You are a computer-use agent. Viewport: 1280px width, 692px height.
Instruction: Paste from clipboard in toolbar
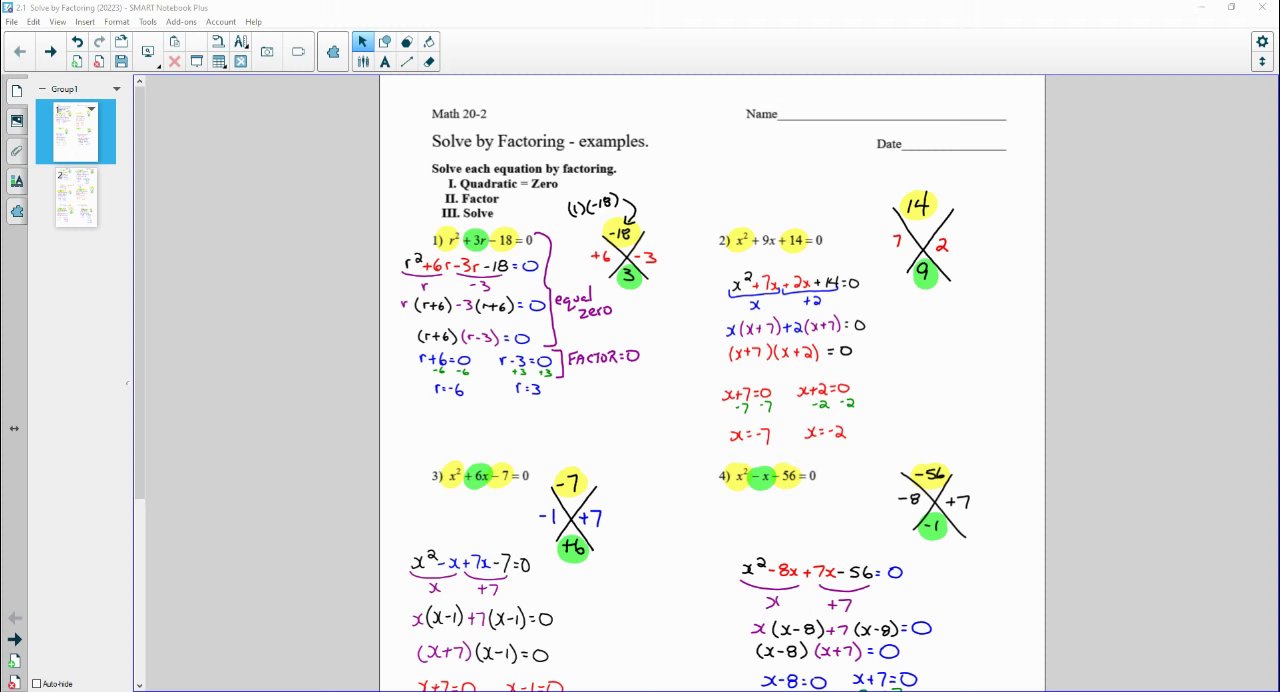(x=174, y=42)
